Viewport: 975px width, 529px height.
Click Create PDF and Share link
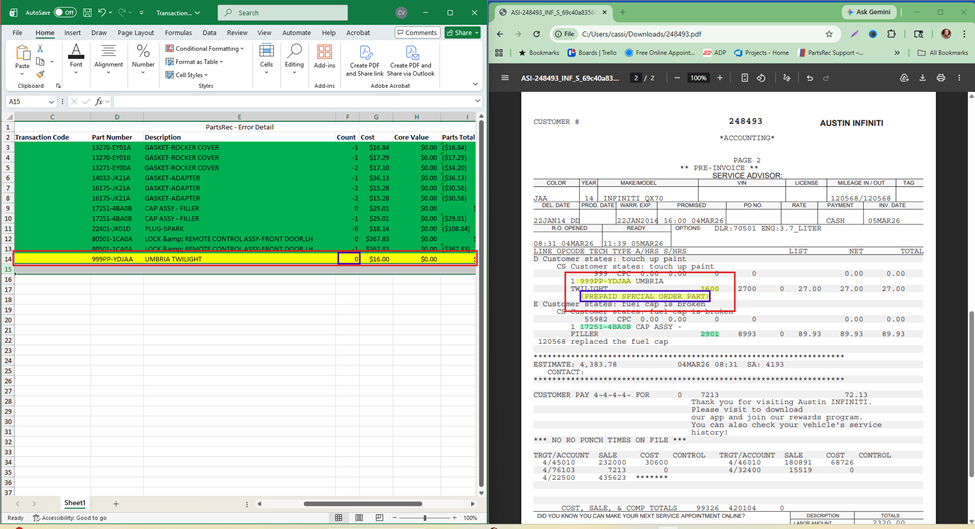365,61
